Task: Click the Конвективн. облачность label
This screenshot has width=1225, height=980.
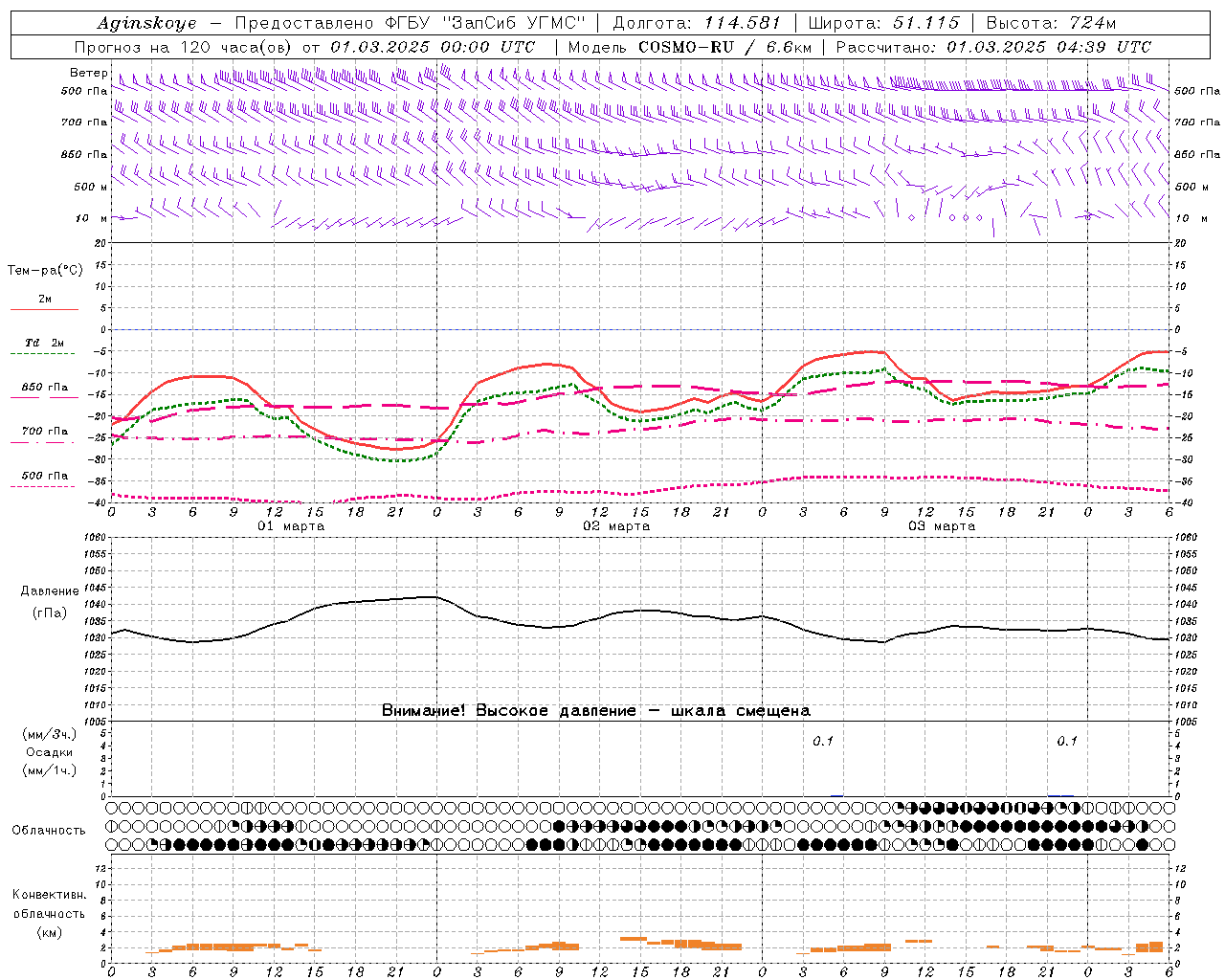Action: [x=50, y=904]
